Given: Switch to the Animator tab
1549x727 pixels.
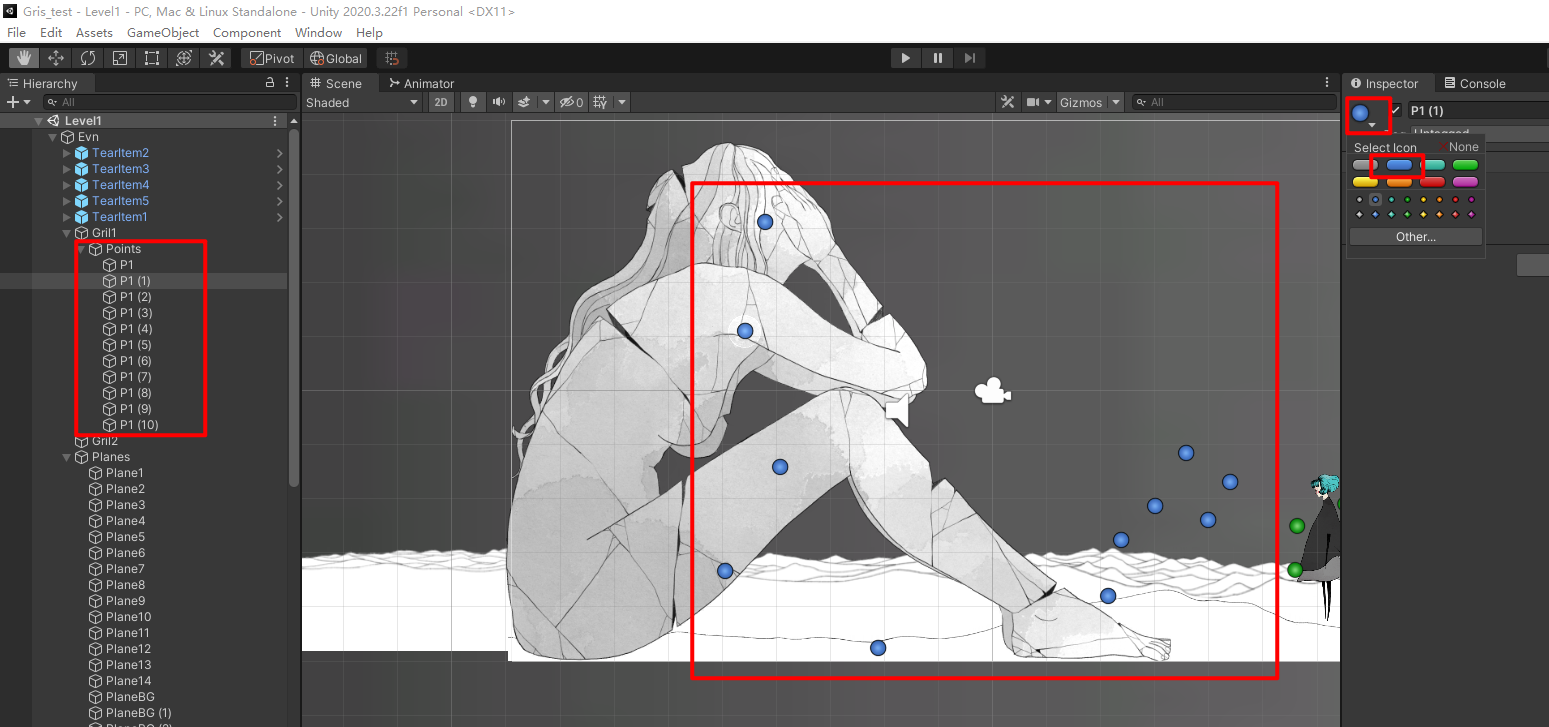Looking at the screenshot, I should [421, 83].
